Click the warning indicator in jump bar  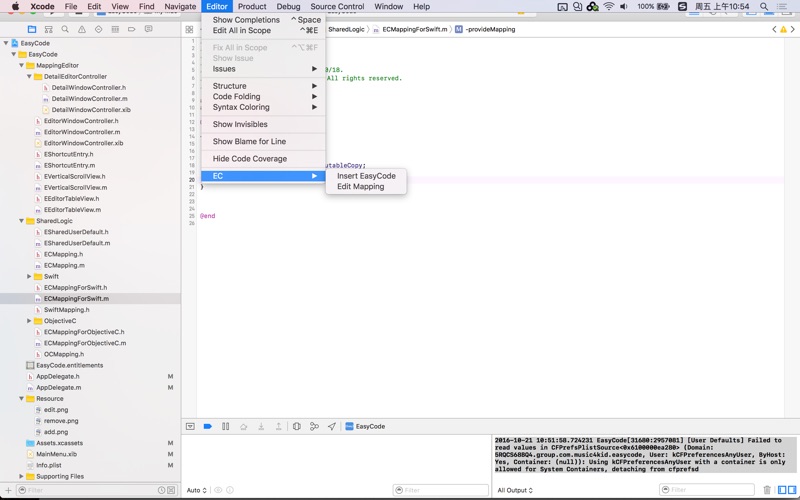point(783,30)
